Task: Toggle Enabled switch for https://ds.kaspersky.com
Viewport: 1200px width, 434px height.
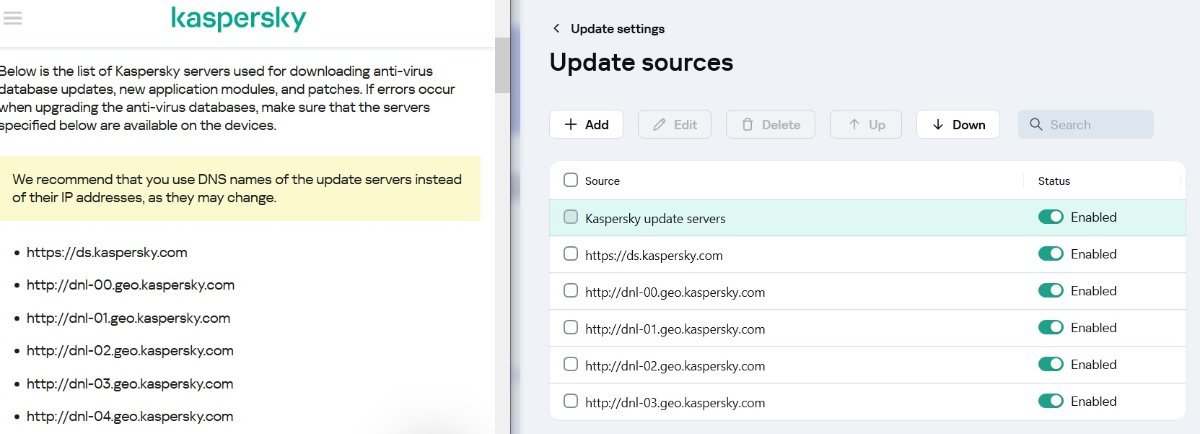Action: pos(1050,254)
